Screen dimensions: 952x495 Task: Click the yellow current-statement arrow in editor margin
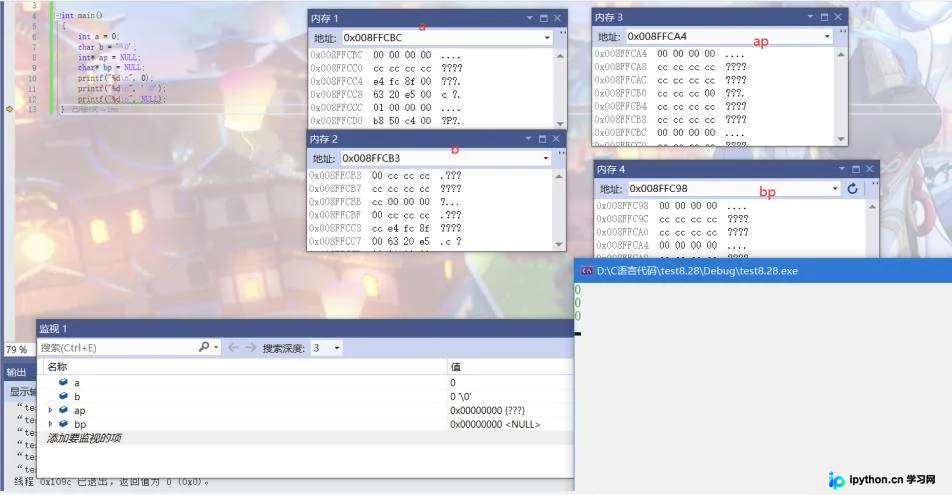10,109
